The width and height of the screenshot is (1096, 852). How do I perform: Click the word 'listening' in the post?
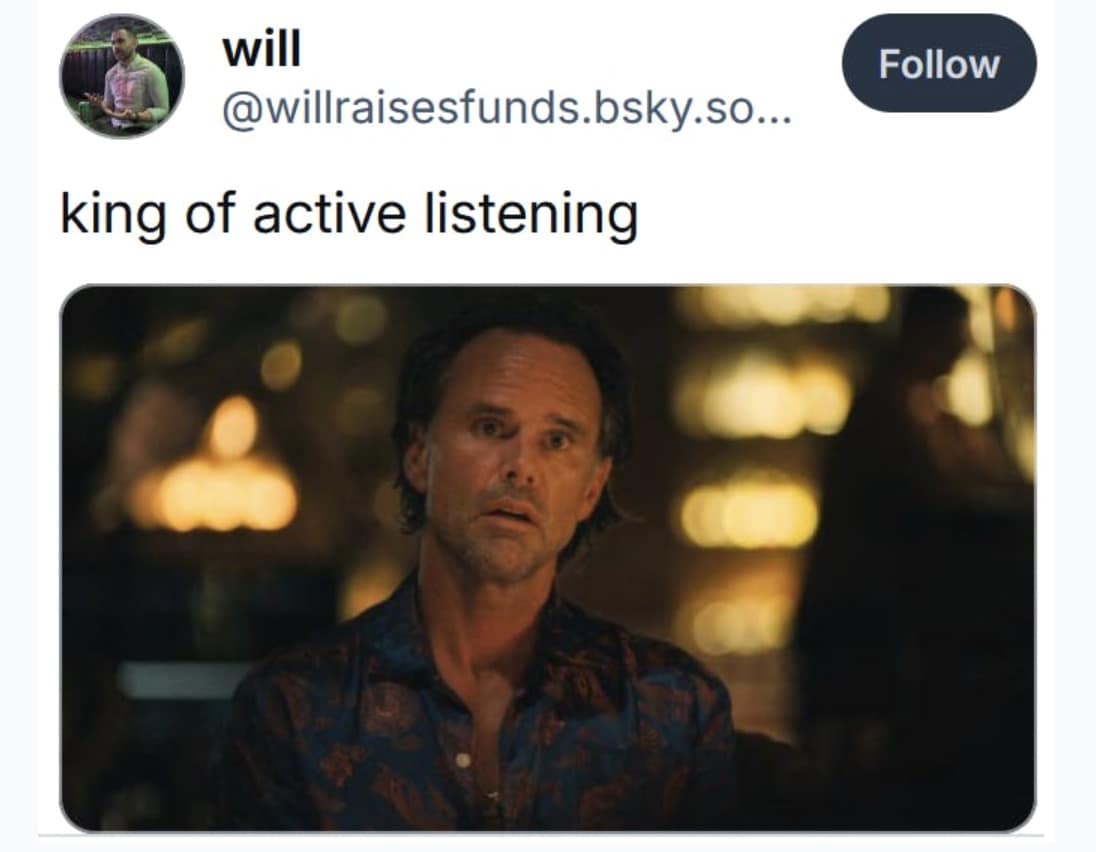[x=532, y=214]
